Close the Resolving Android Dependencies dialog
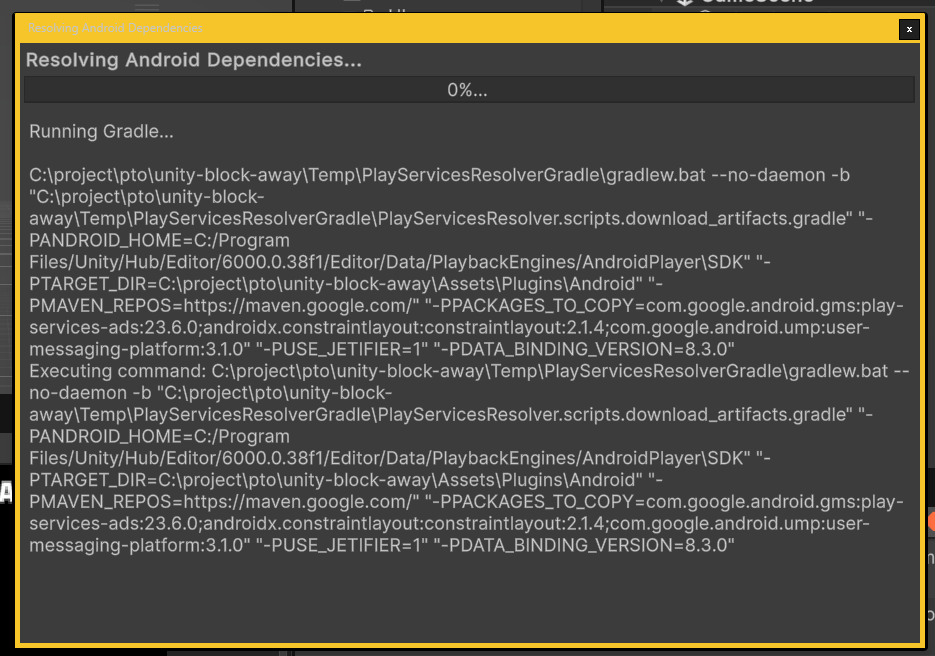Image resolution: width=935 pixels, height=656 pixels. pyautogui.click(x=909, y=29)
